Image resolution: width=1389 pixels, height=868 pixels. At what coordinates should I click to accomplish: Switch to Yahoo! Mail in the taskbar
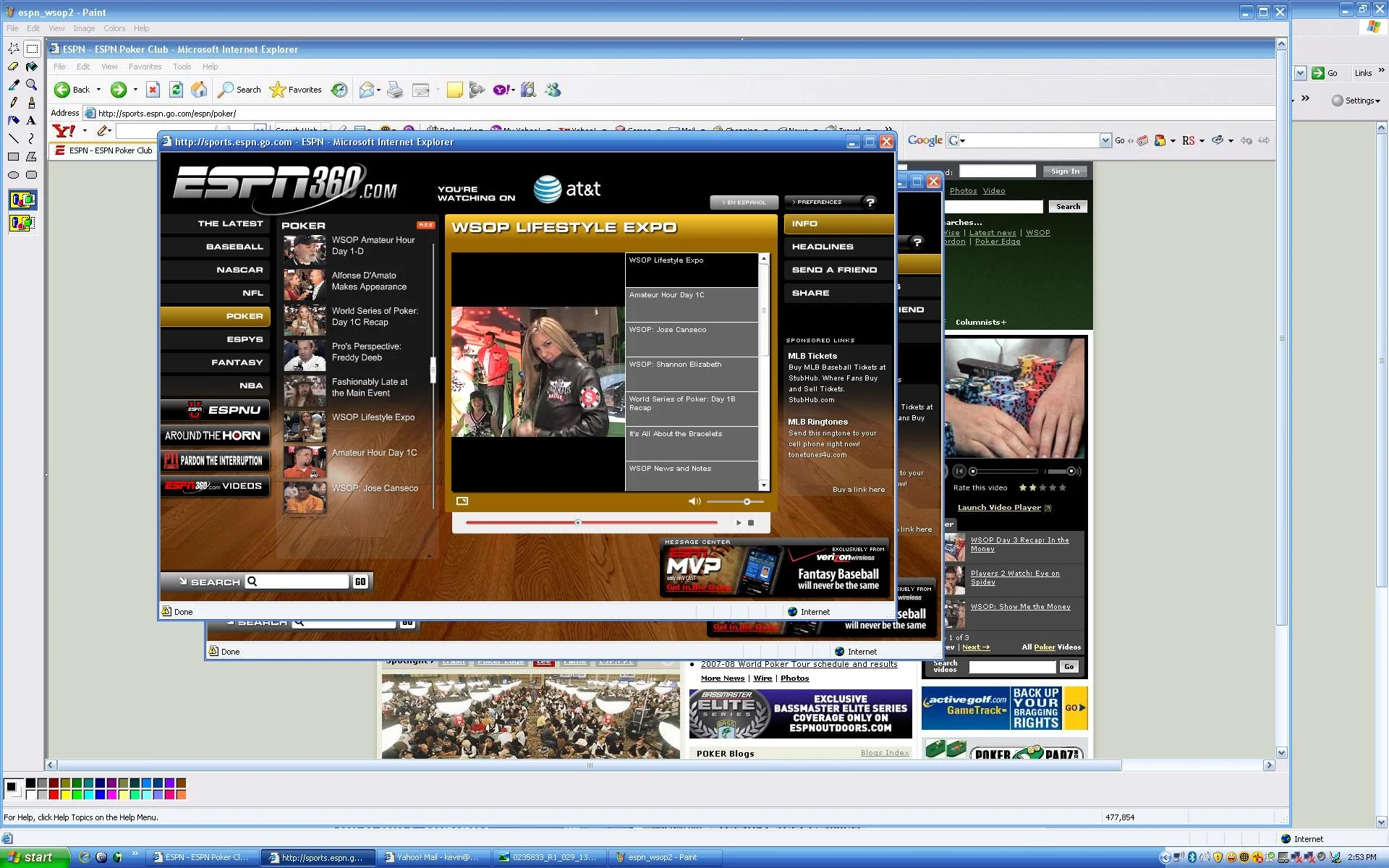(x=434, y=856)
